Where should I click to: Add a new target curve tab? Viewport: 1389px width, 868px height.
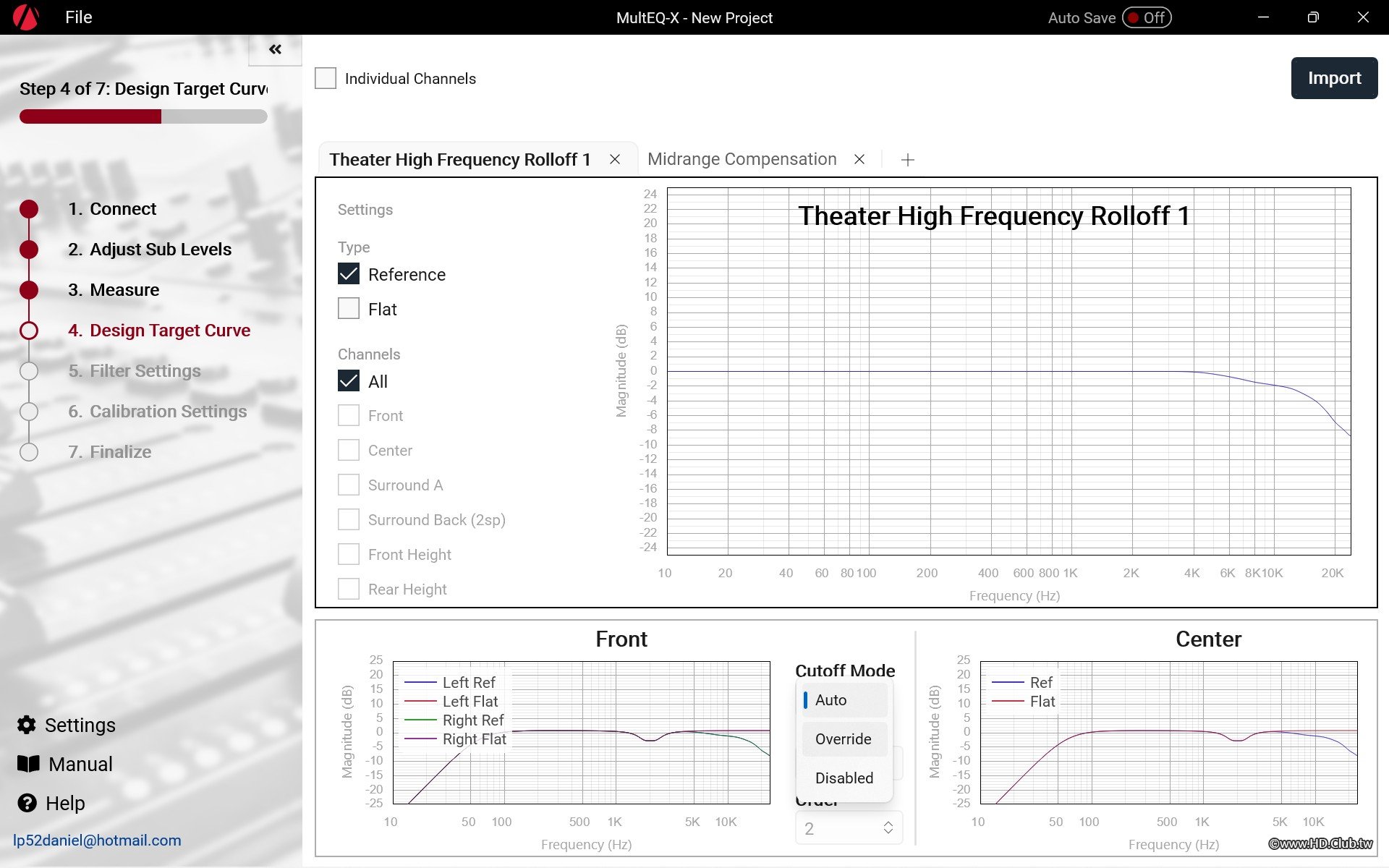tap(908, 160)
